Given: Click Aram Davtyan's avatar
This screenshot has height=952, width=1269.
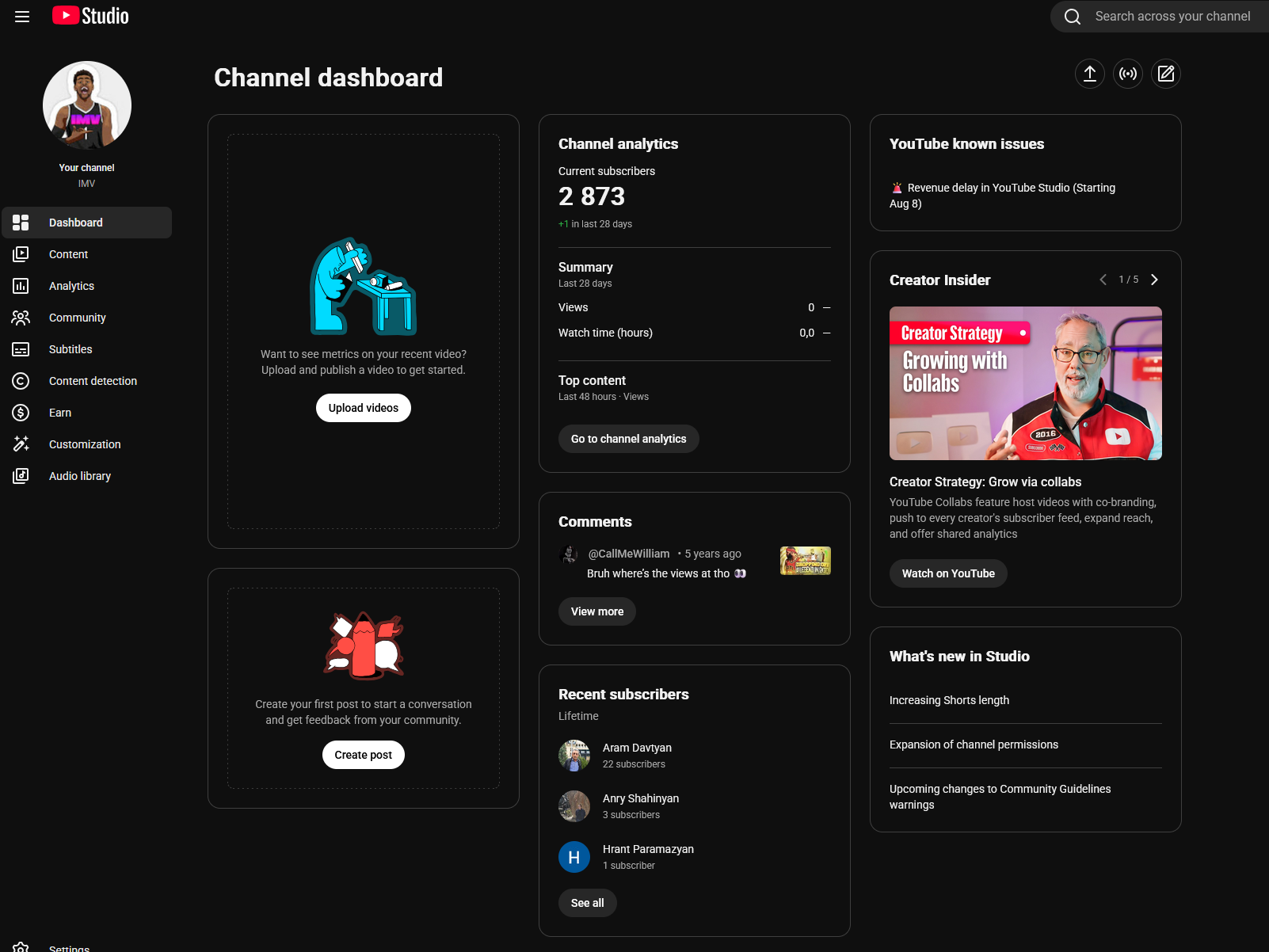Looking at the screenshot, I should [x=574, y=756].
